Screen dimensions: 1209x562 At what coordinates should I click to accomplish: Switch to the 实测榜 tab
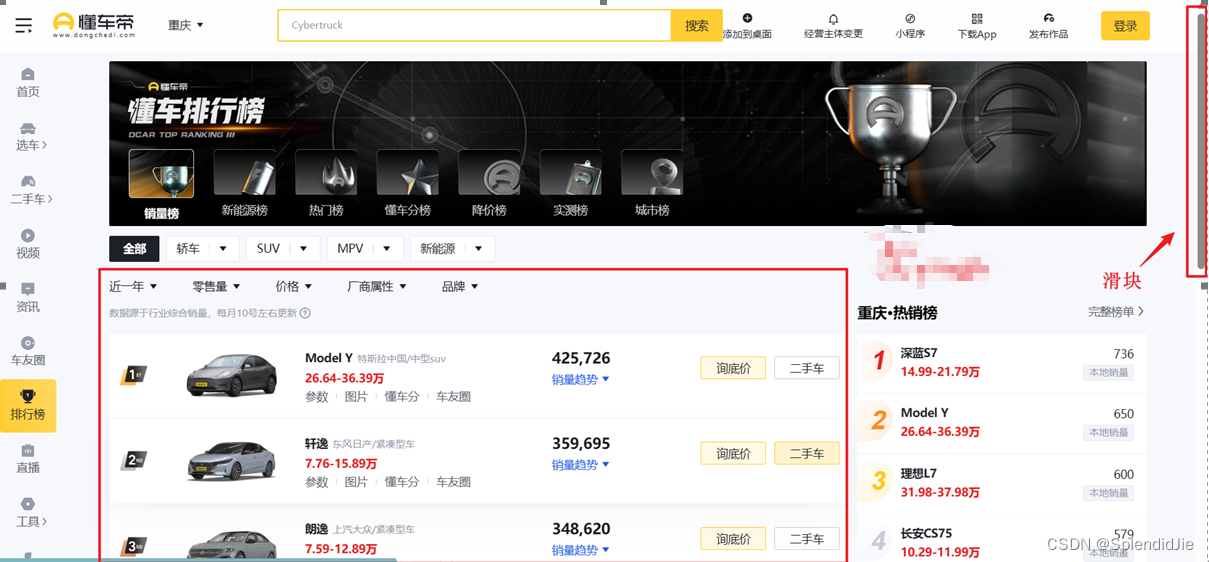570,184
